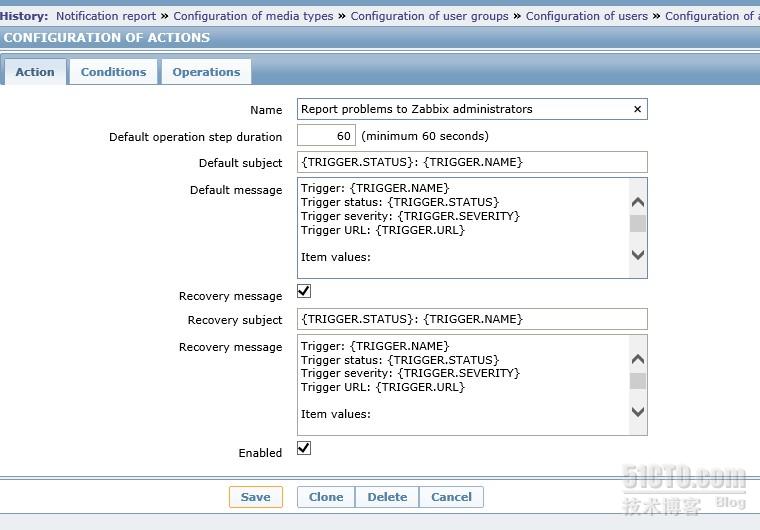Click scrollbar thumb in Default message box

[638, 224]
